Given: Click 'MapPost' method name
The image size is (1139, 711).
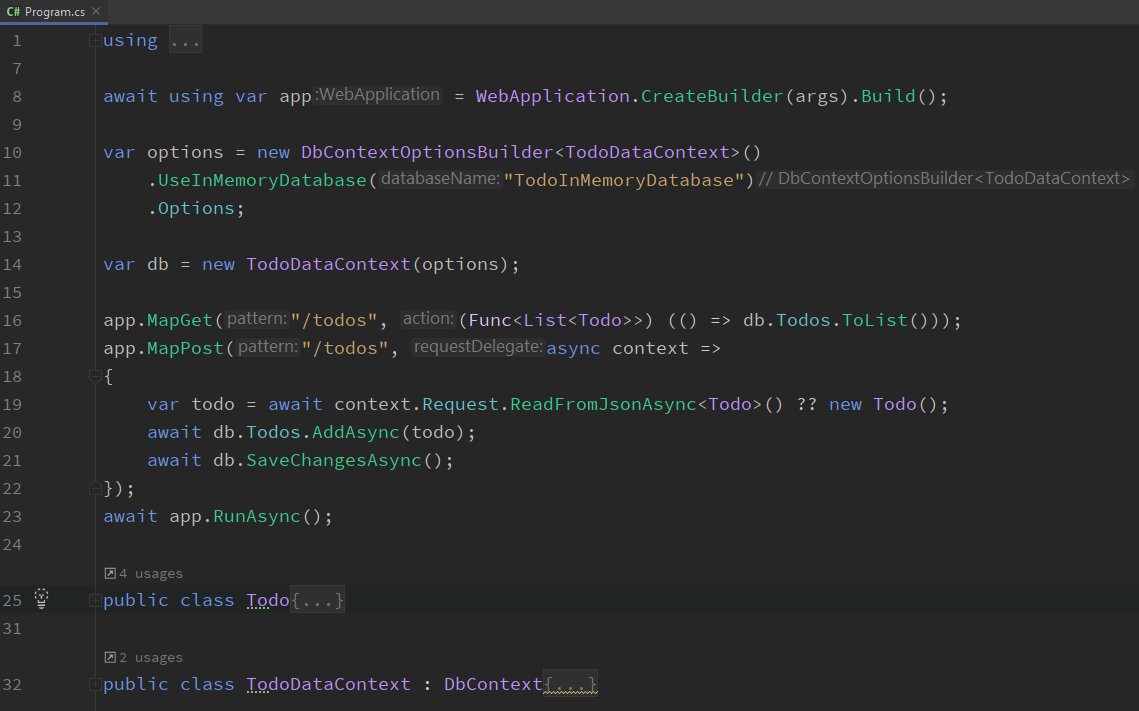Looking at the screenshot, I should pyautogui.click(x=185, y=349).
